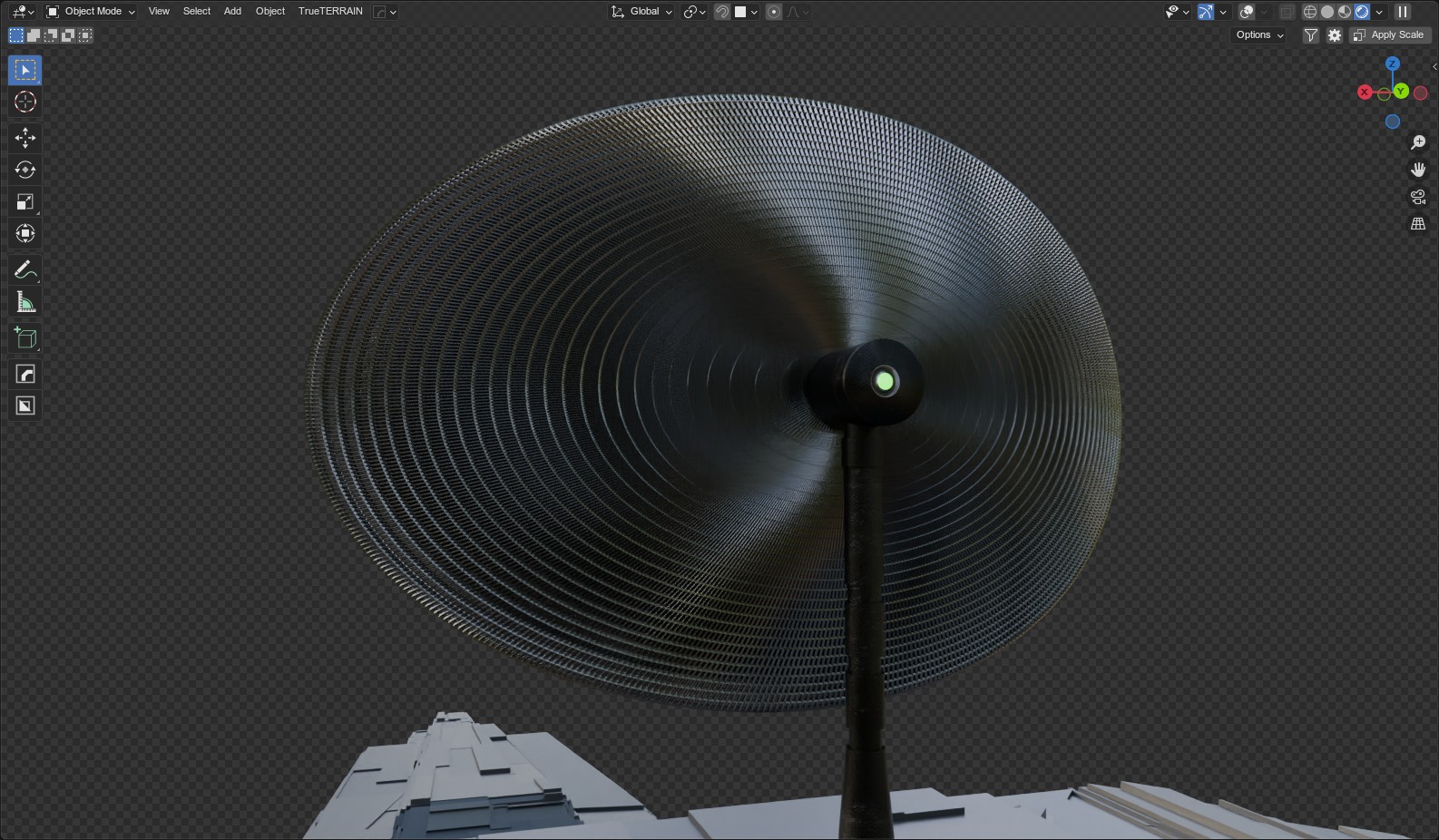Open the Select menu
The height and width of the screenshot is (840, 1439).
[197, 12]
